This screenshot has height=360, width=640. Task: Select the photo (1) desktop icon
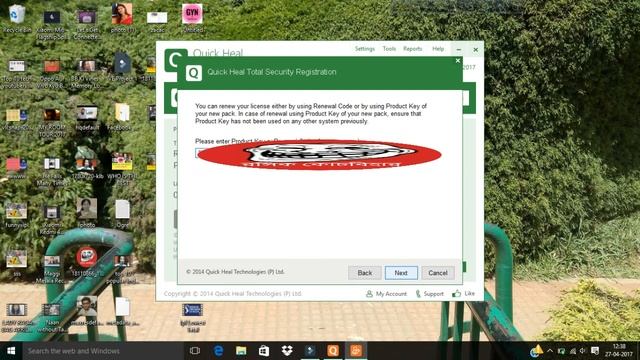click(122, 18)
